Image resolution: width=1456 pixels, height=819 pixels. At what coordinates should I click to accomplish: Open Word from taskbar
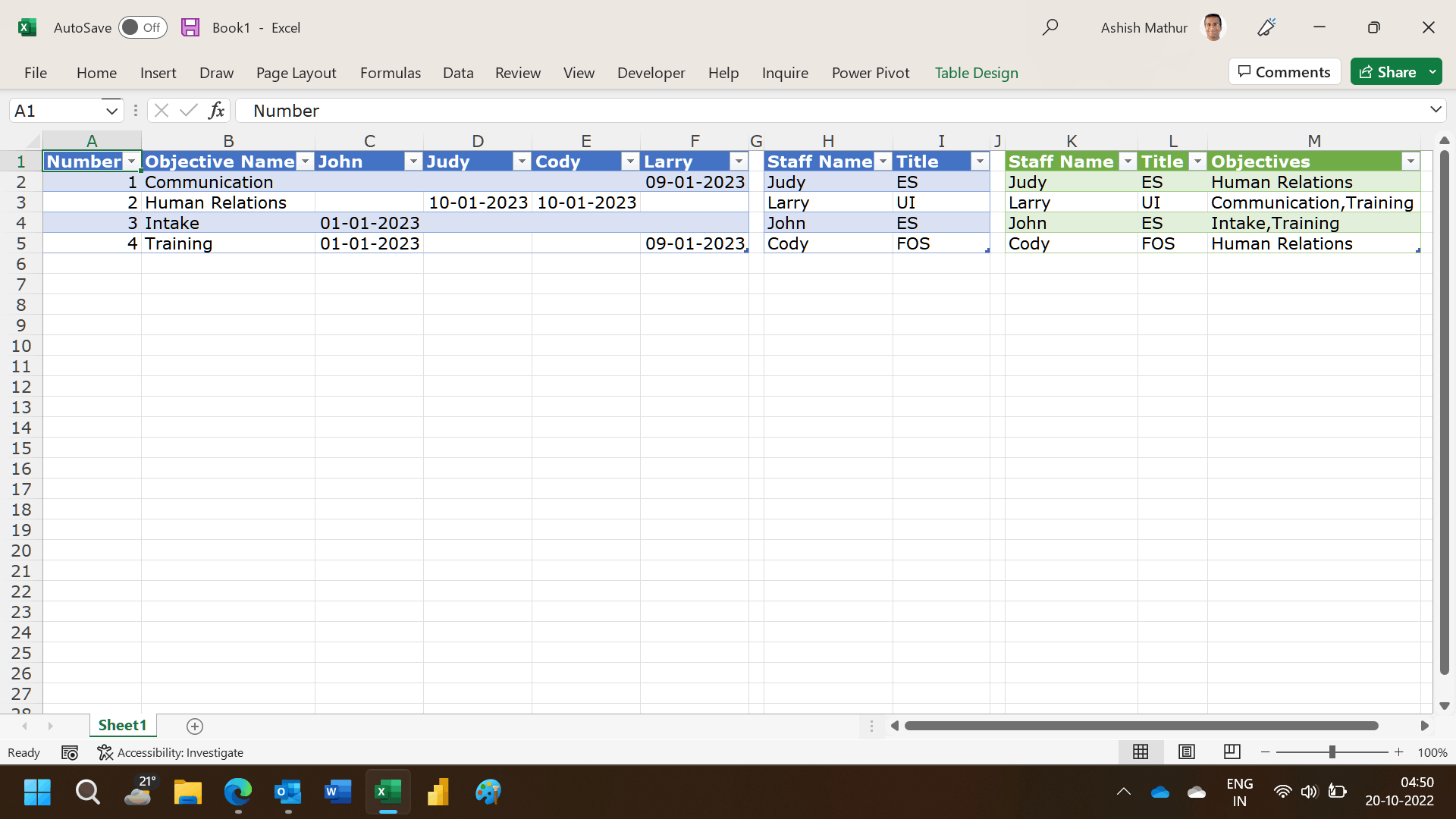[x=337, y=792]
